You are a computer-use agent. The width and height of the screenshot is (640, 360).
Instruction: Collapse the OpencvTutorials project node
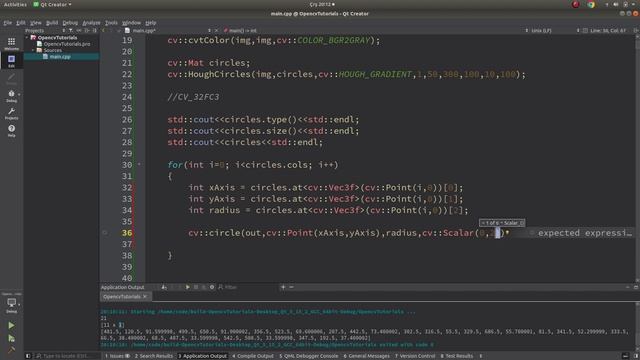coord(27,38)
